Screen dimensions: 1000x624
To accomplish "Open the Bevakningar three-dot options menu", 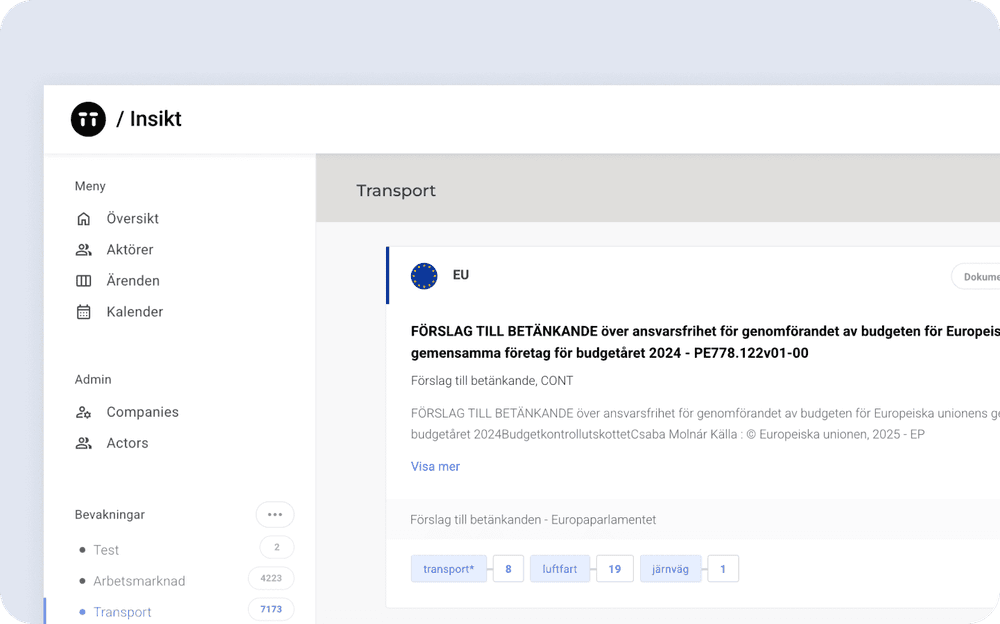I will (x=275, y=515).
